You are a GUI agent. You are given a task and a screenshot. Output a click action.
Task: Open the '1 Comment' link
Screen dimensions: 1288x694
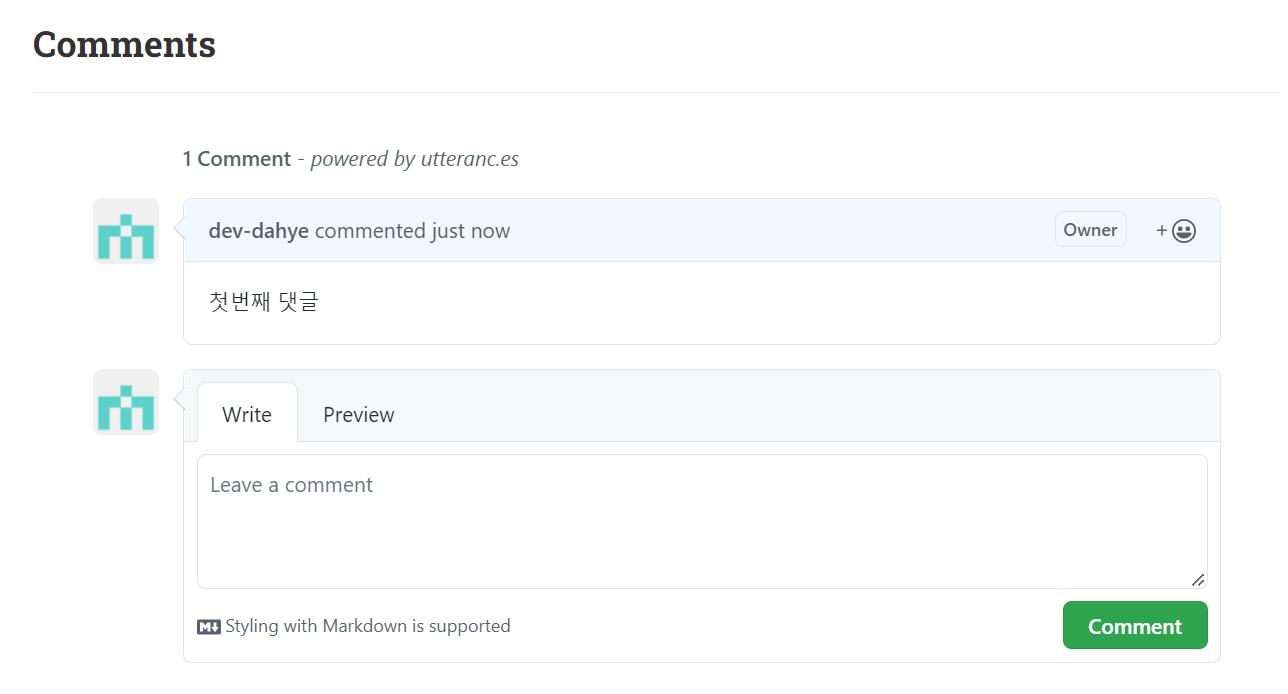click(236, 159)
